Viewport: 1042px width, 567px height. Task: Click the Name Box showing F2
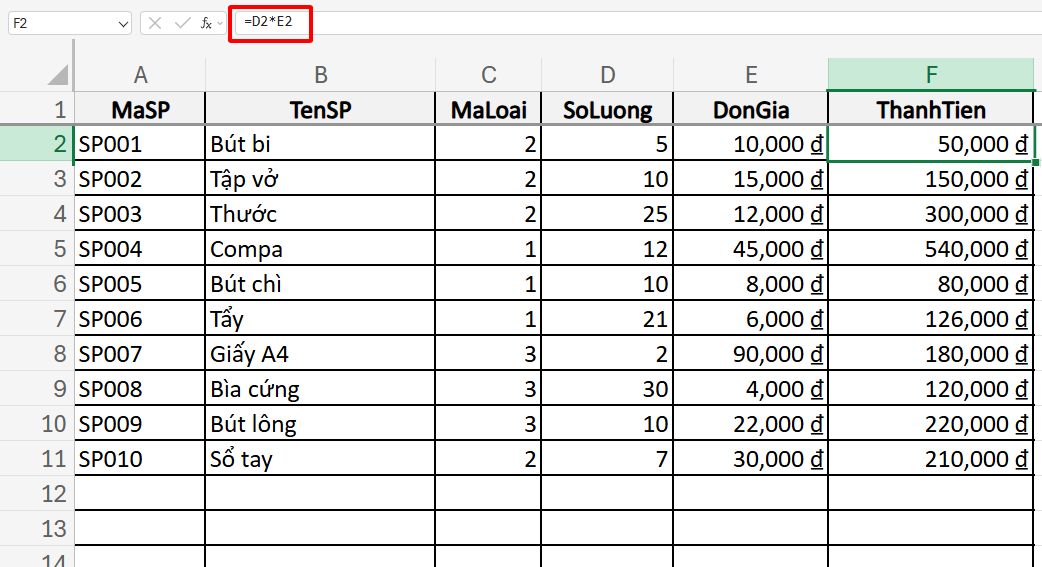60,23
